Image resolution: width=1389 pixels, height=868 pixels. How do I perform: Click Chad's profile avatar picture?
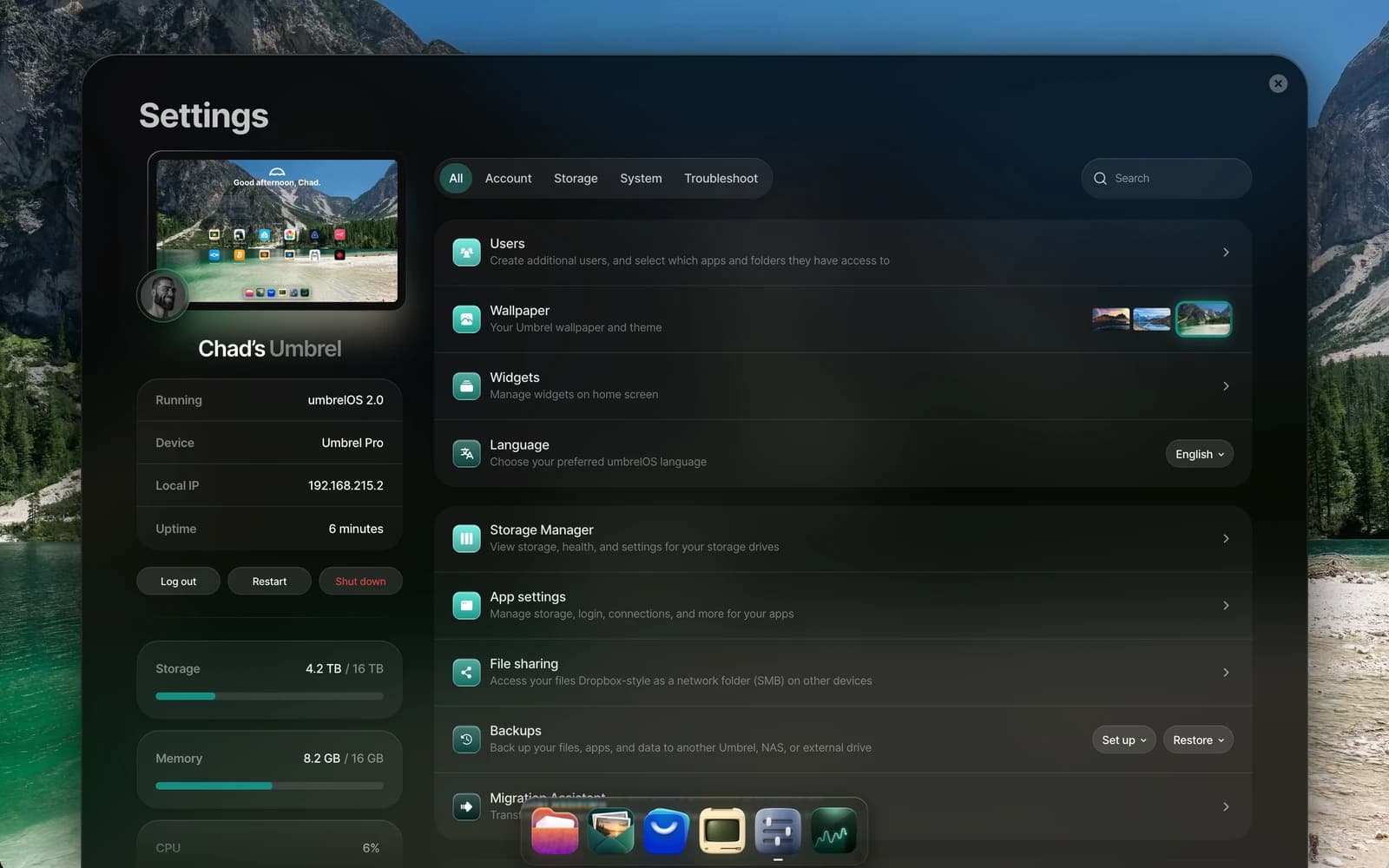[x=163, y=295]
